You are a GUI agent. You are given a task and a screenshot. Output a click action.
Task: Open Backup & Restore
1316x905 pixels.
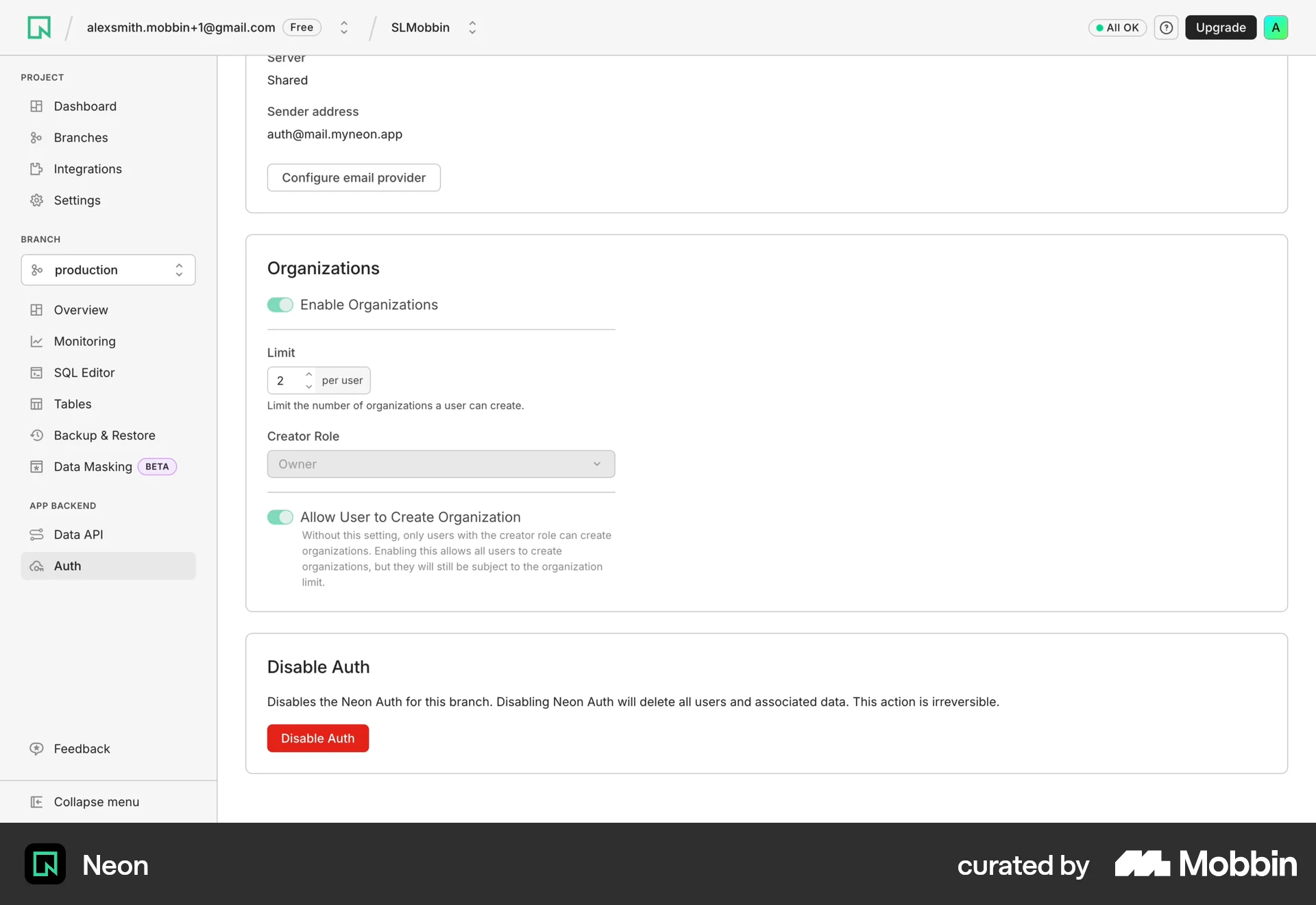[108, 435]
